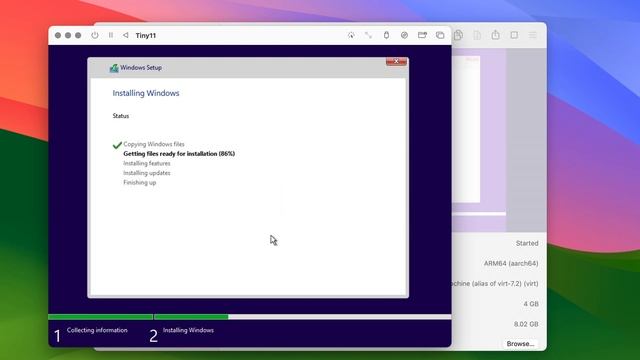Click the 'Installing features' status line
Screen dimensions: 640x360
click(x=147, y=163)
